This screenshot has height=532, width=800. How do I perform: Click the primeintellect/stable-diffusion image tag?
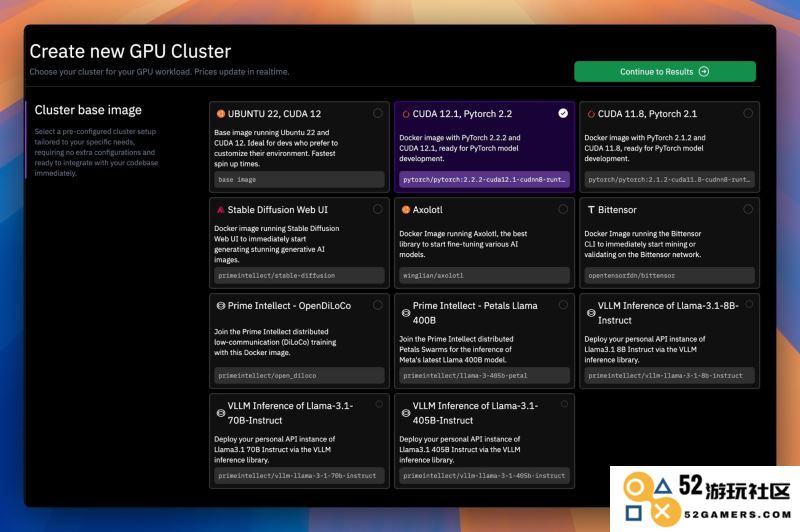pos(299,275)
